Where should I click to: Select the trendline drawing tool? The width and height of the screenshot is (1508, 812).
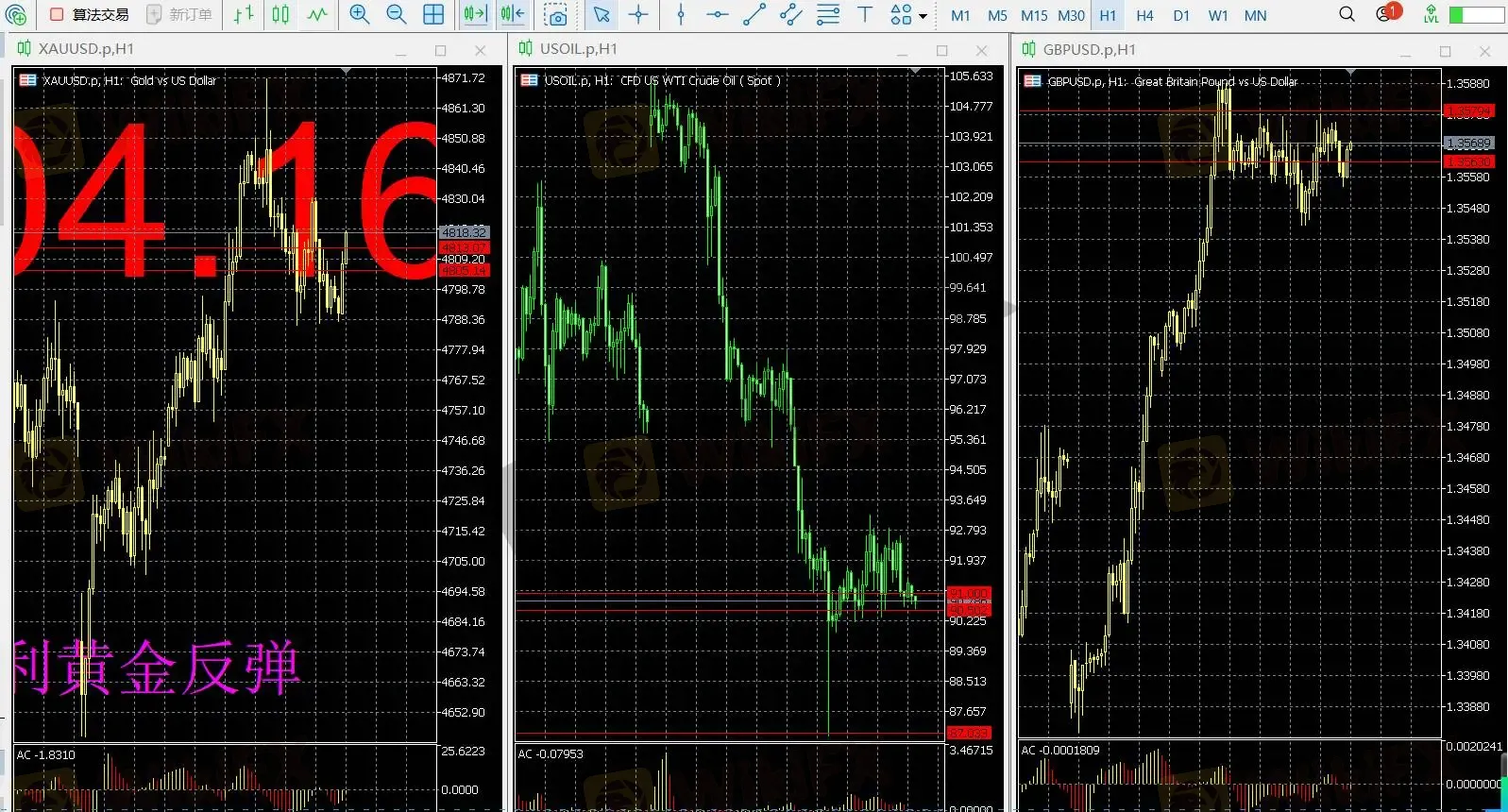pyautogui.click(x=754, y=14)
